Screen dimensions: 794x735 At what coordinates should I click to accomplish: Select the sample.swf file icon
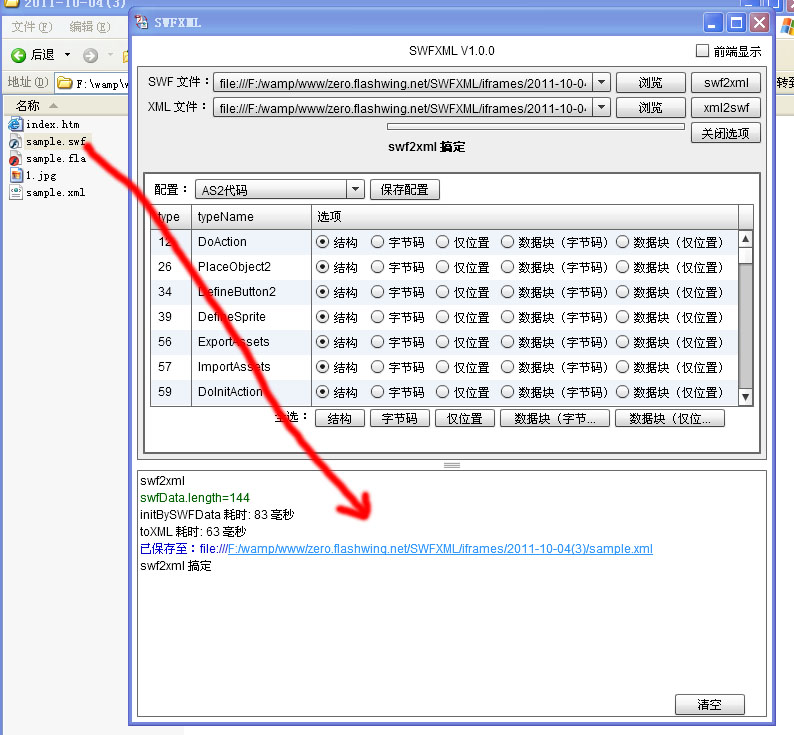tap(16, 142)
